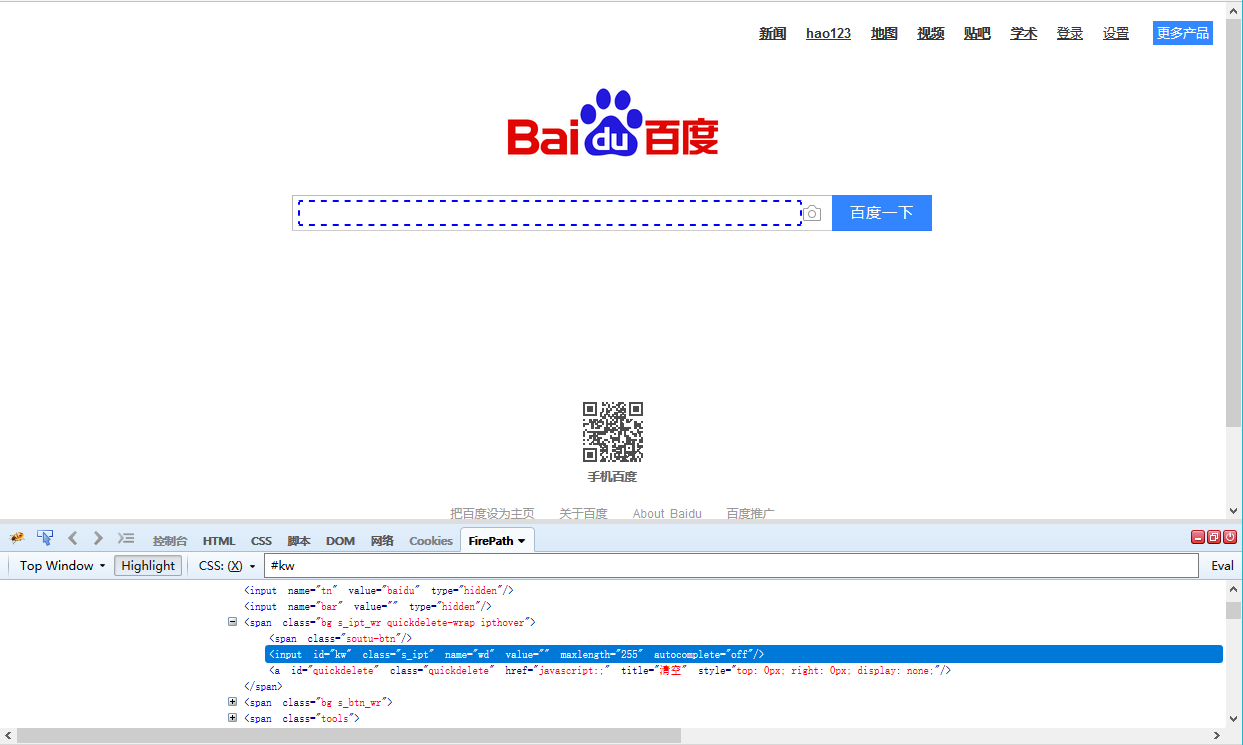The image size is (1243, 745).
Task: Go back with Firebug left chevron
Action: (x=72, y=538)
